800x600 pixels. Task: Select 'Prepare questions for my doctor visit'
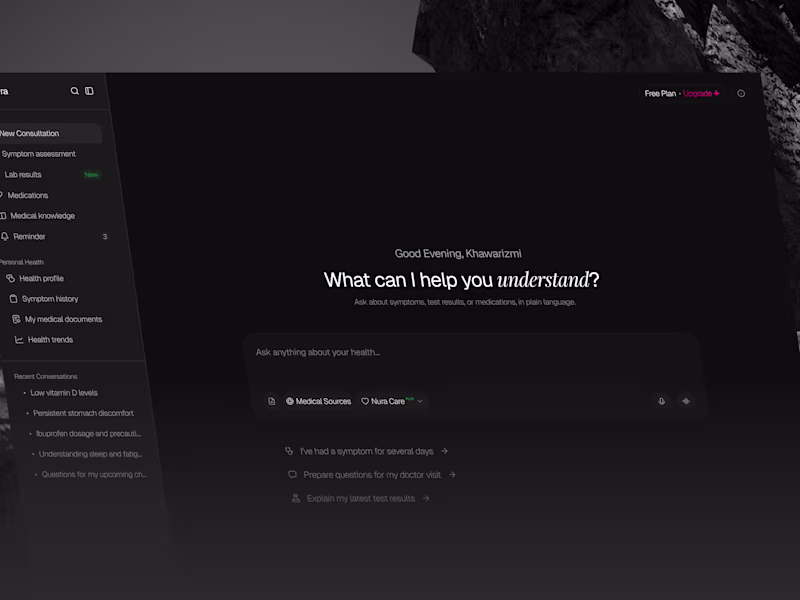(372, 474)
